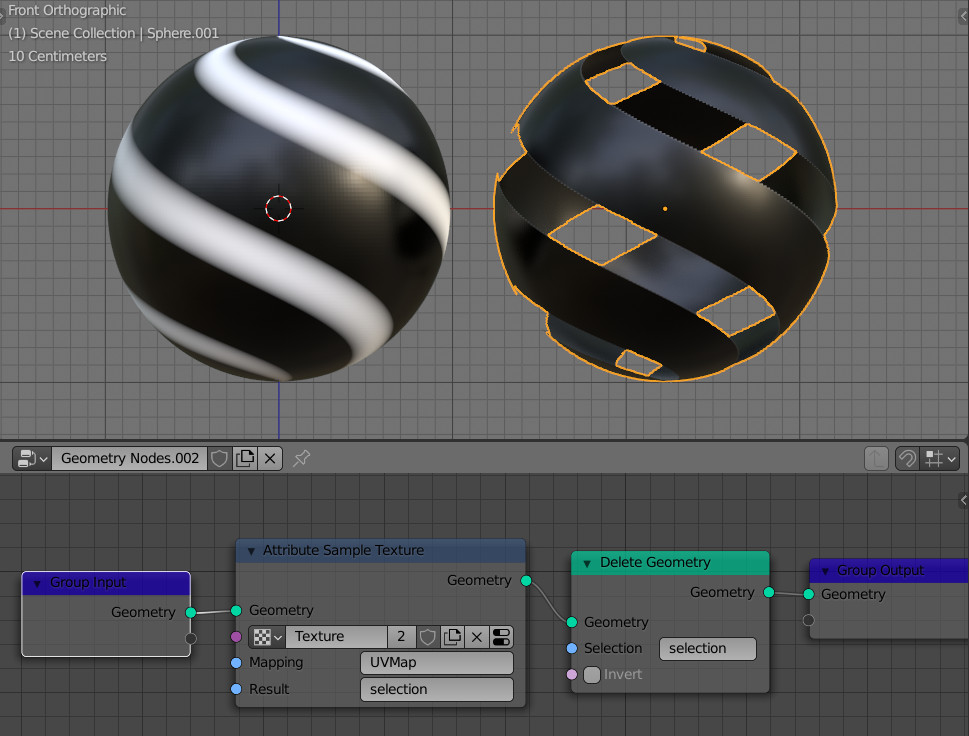Click the texture user count 2
This screenshot has width=969, height=736.
coord(401,637)
